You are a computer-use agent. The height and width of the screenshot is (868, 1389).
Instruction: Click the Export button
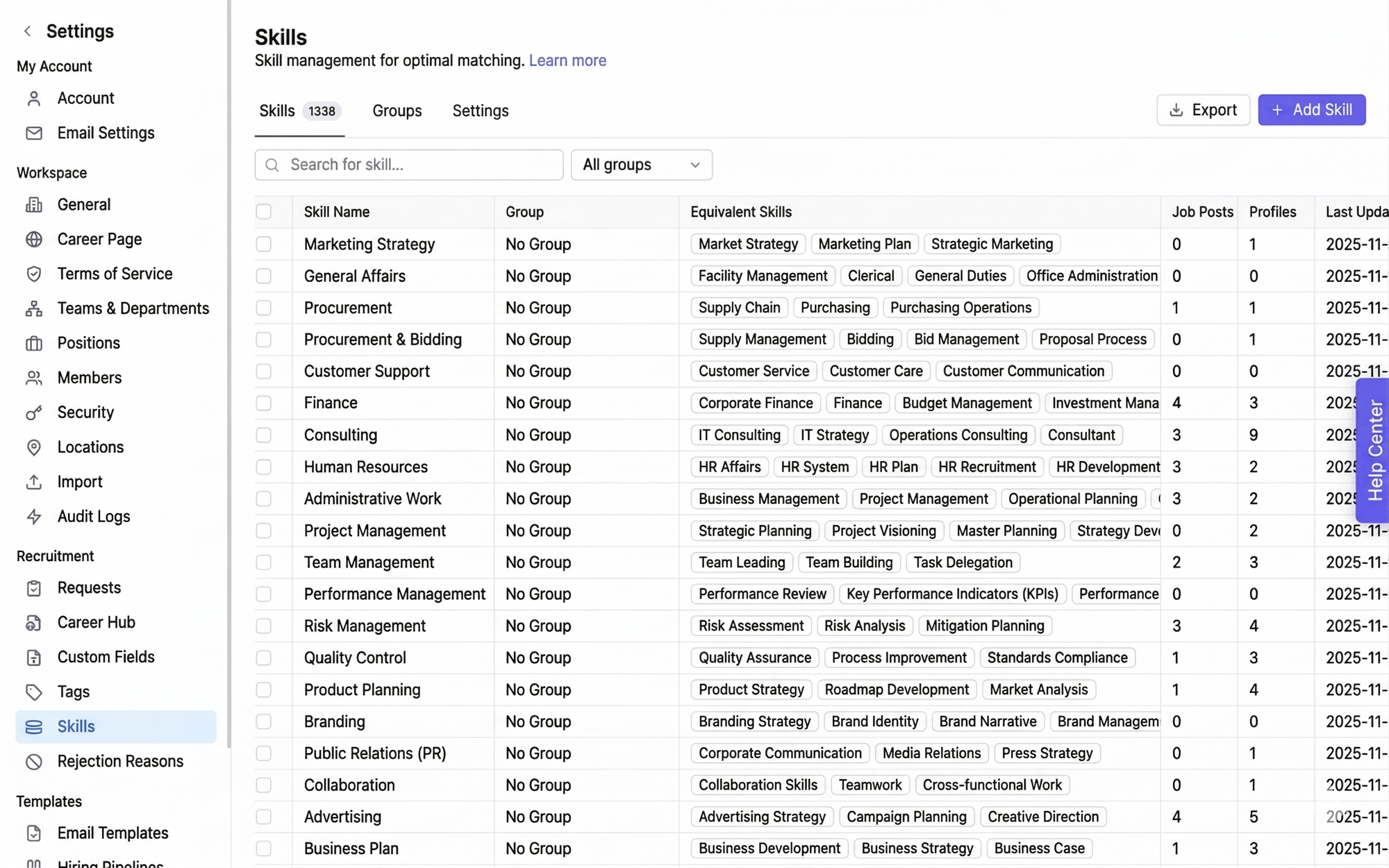(x=1202, y=110)
